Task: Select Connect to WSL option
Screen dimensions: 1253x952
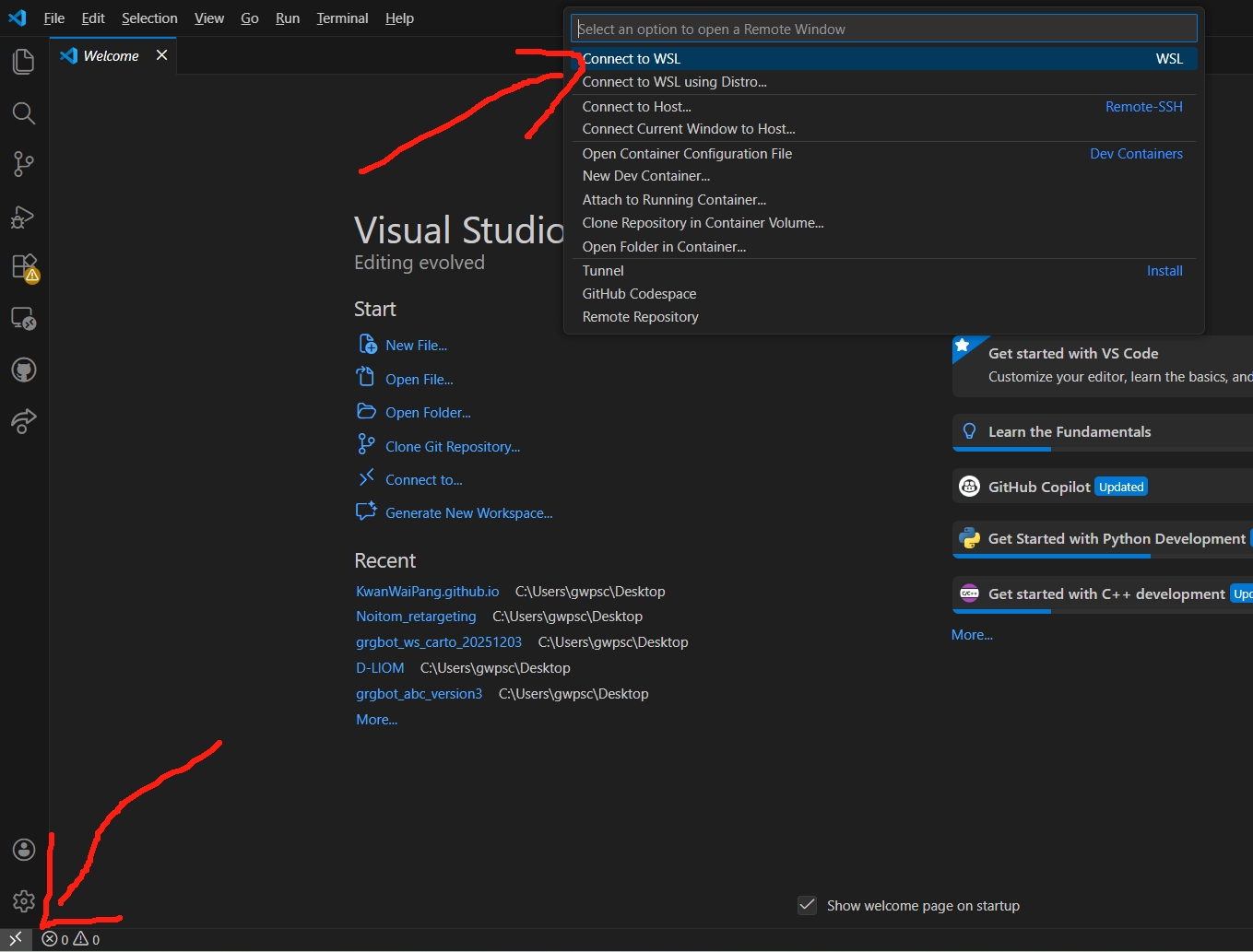Action: pos(632,59)
